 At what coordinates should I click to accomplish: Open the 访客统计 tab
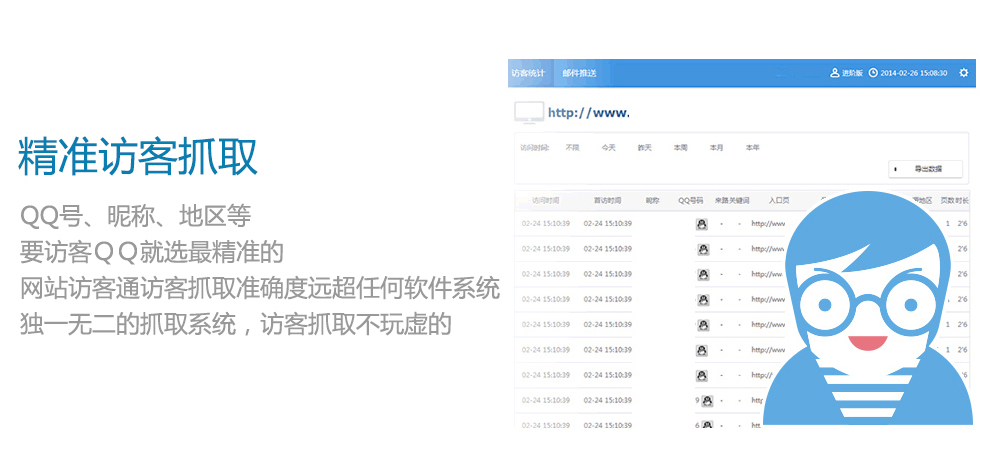[x=528, y=73]
